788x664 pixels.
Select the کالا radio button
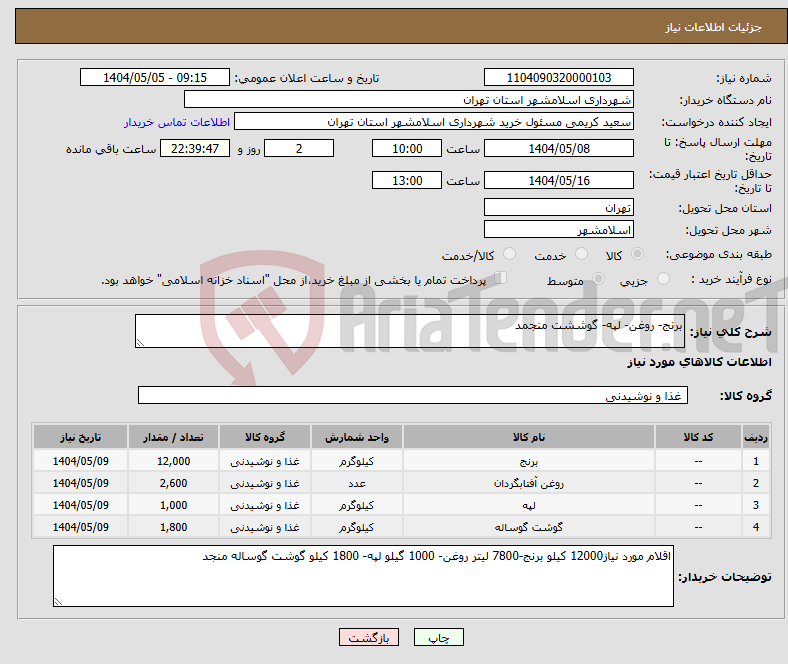(637, 254)
